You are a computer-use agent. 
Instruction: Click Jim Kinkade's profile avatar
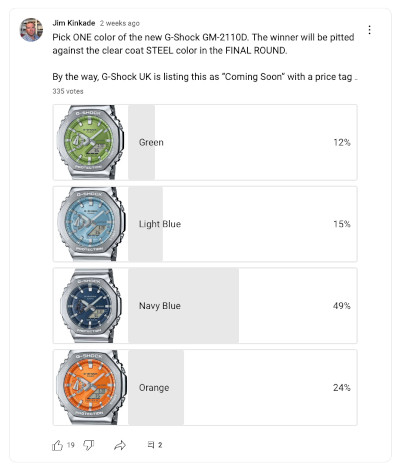click(x=31, y=30)
